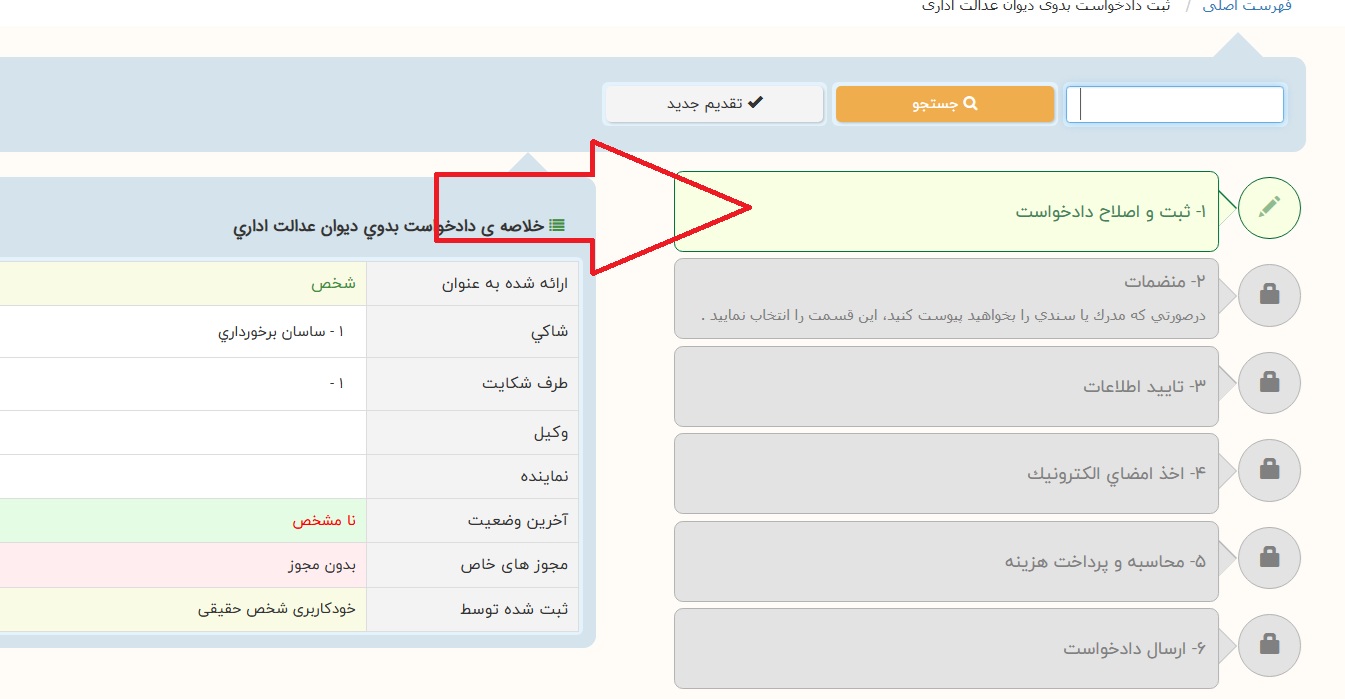Click the شاكي row label
The width and height of the screenshot is (1345, 699).
click(549, 332)
